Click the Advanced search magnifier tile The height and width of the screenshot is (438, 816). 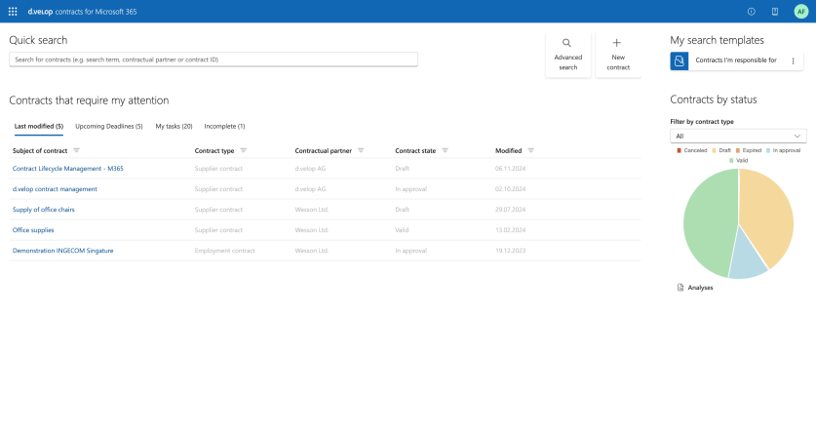[567, 54]
